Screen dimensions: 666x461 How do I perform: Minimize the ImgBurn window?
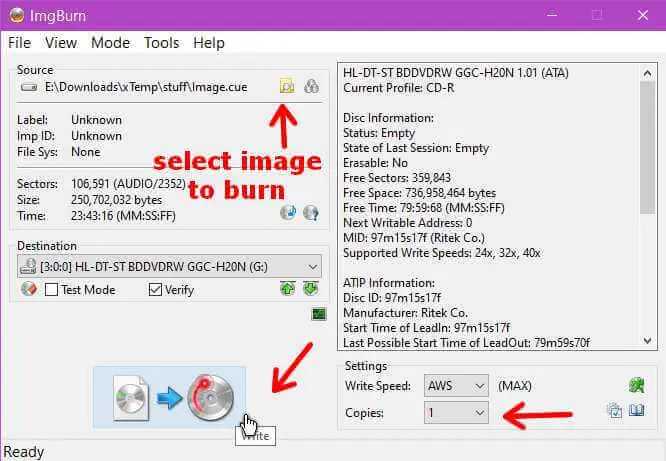pyautogui.click(x=552, y=15)
